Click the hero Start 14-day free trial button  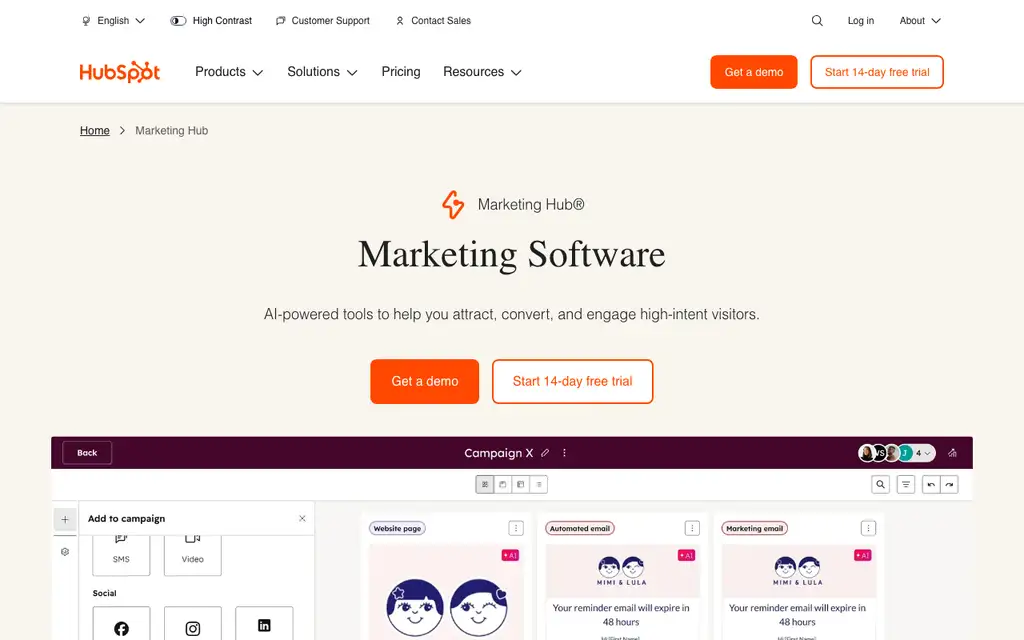point(573,381)
